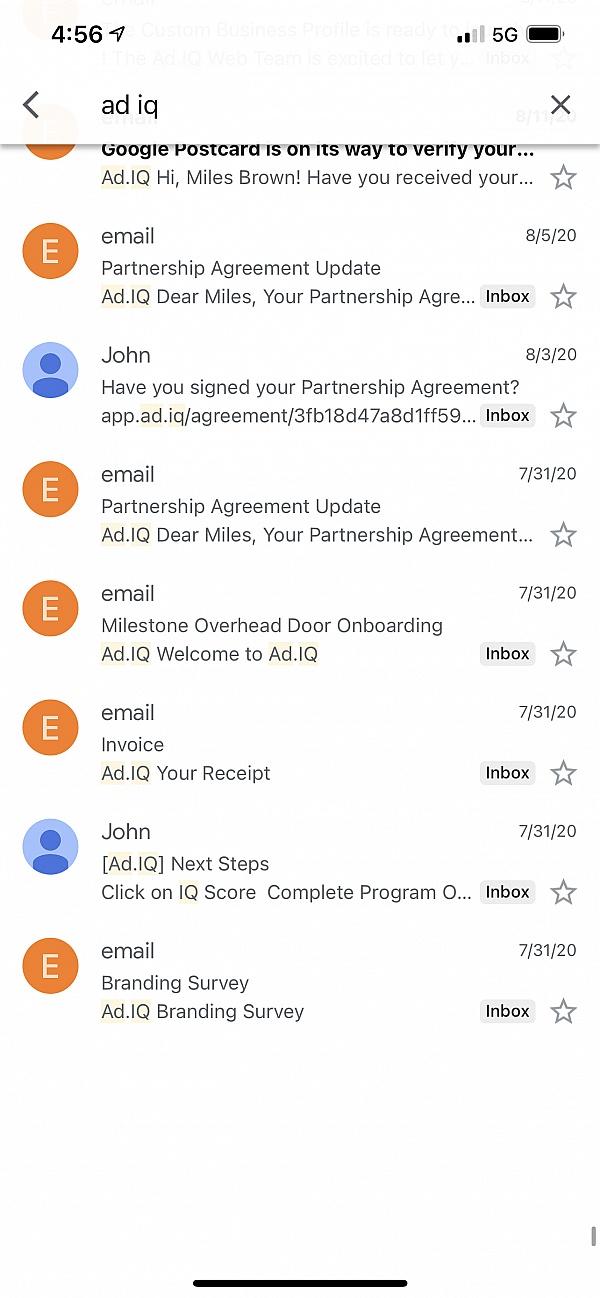Viewport: 600px width, 1298px height.
Task: Star the '[Ad.IQ] Next Steps' email
Action: pos(564,892)
